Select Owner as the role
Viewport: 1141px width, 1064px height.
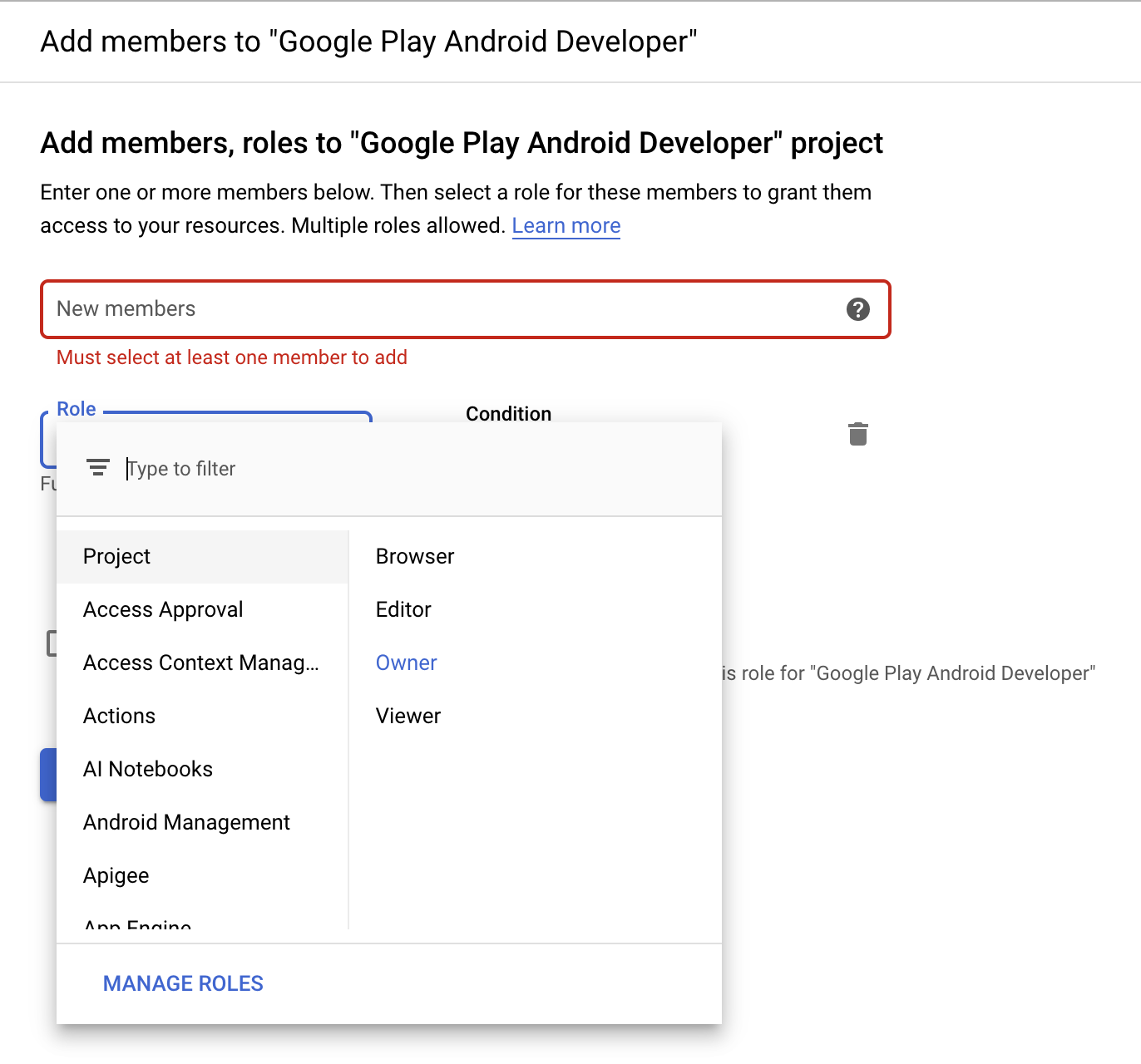[406, 663]
